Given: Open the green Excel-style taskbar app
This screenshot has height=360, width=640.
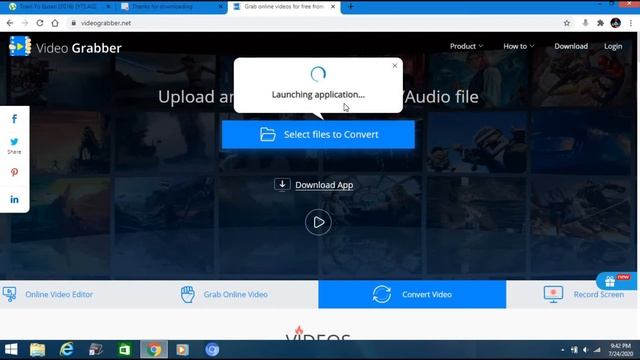Looking at the screenshot, I should pyautogui.click(x=124, y=350).
